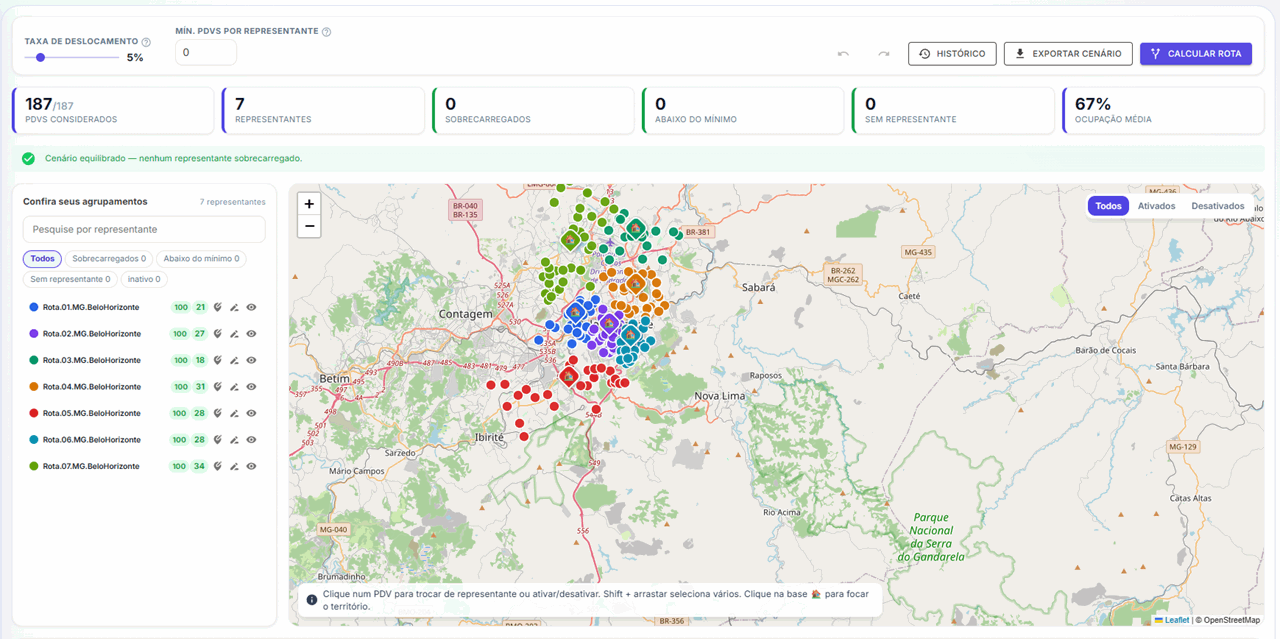1280x639 pixels.
Task: Click the location-check pin icon for Rota.02.MG.BeloHorizonte
Action: click(x=218, y=334)
